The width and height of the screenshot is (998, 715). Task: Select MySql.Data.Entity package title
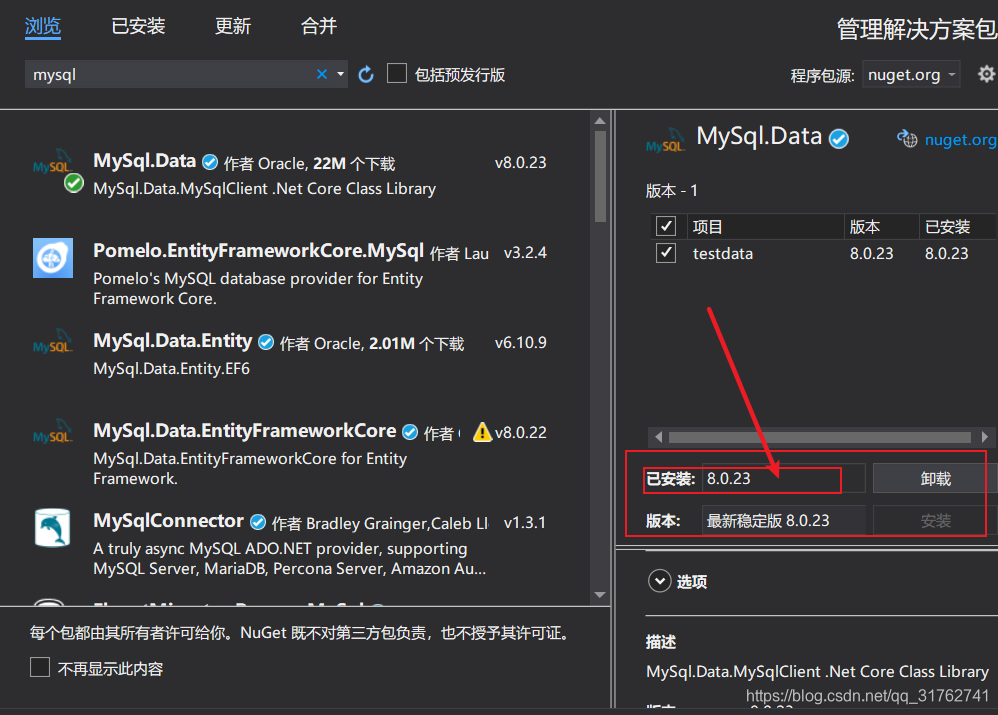(172, 341)
